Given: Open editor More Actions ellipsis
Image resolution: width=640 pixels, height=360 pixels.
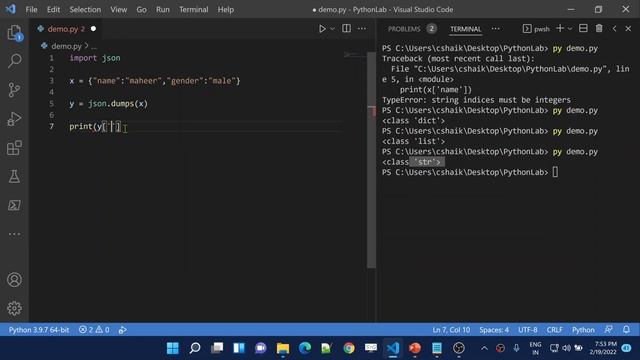Looking at the screenshot, I should (362, 29).
